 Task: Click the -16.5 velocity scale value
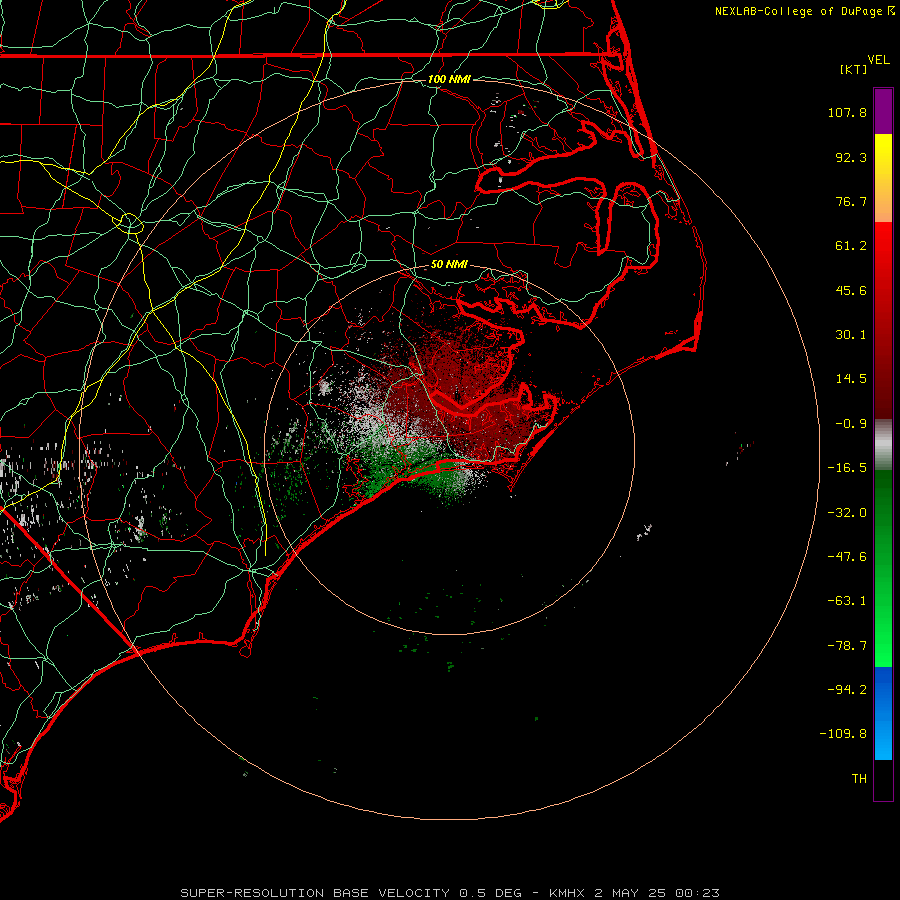click(x=847, y=468)
